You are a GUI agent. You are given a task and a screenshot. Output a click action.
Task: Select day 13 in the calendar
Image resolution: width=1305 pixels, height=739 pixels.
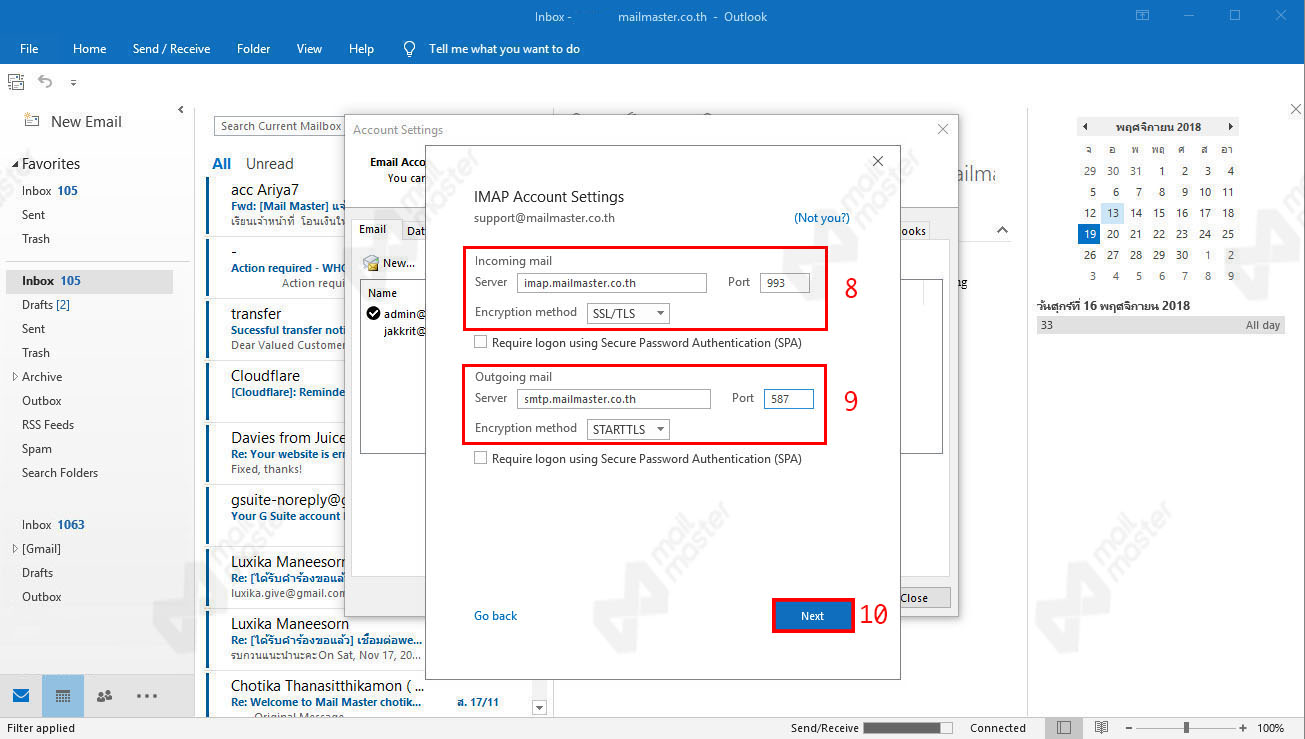1112,213
